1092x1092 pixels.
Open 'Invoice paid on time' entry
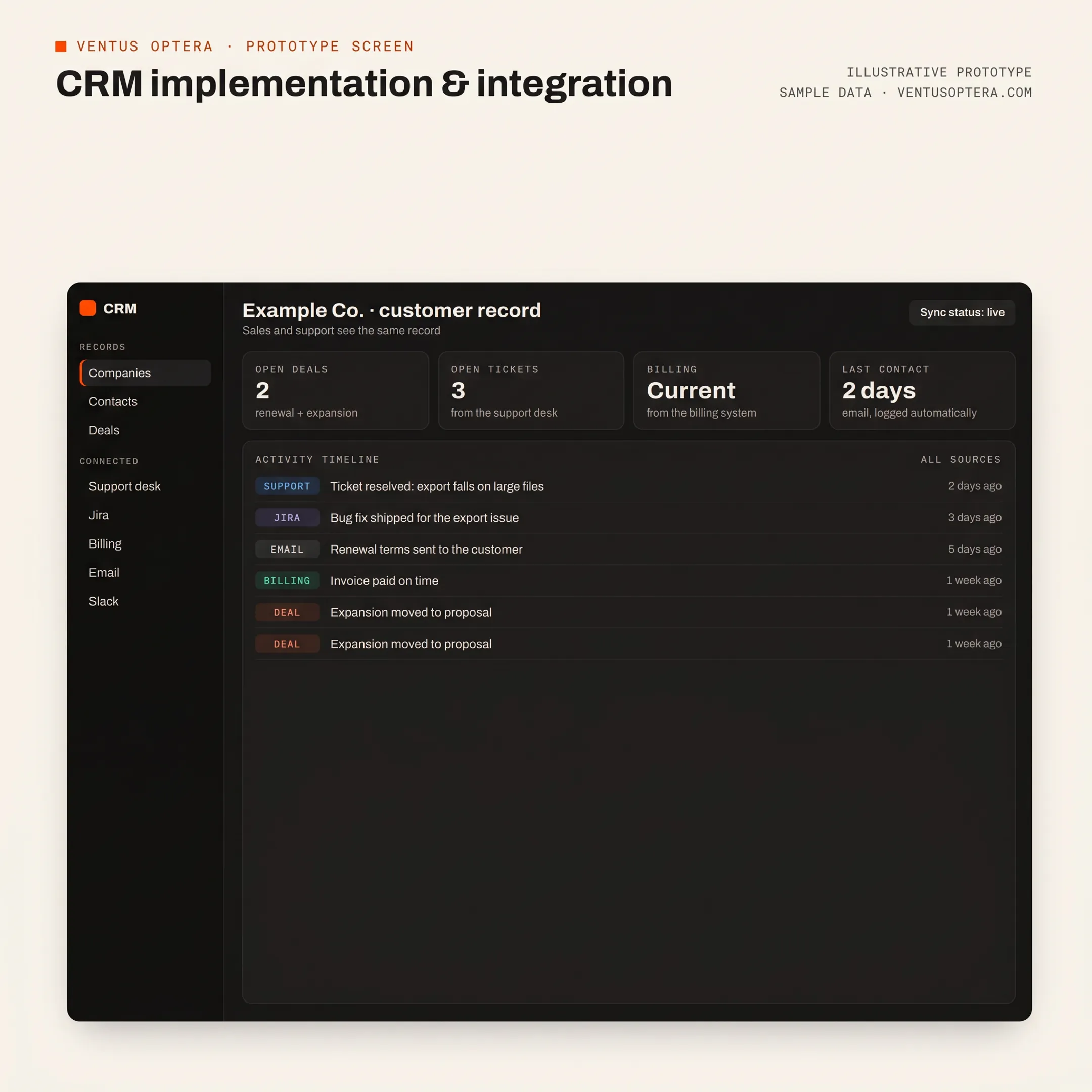pos(384,580)
